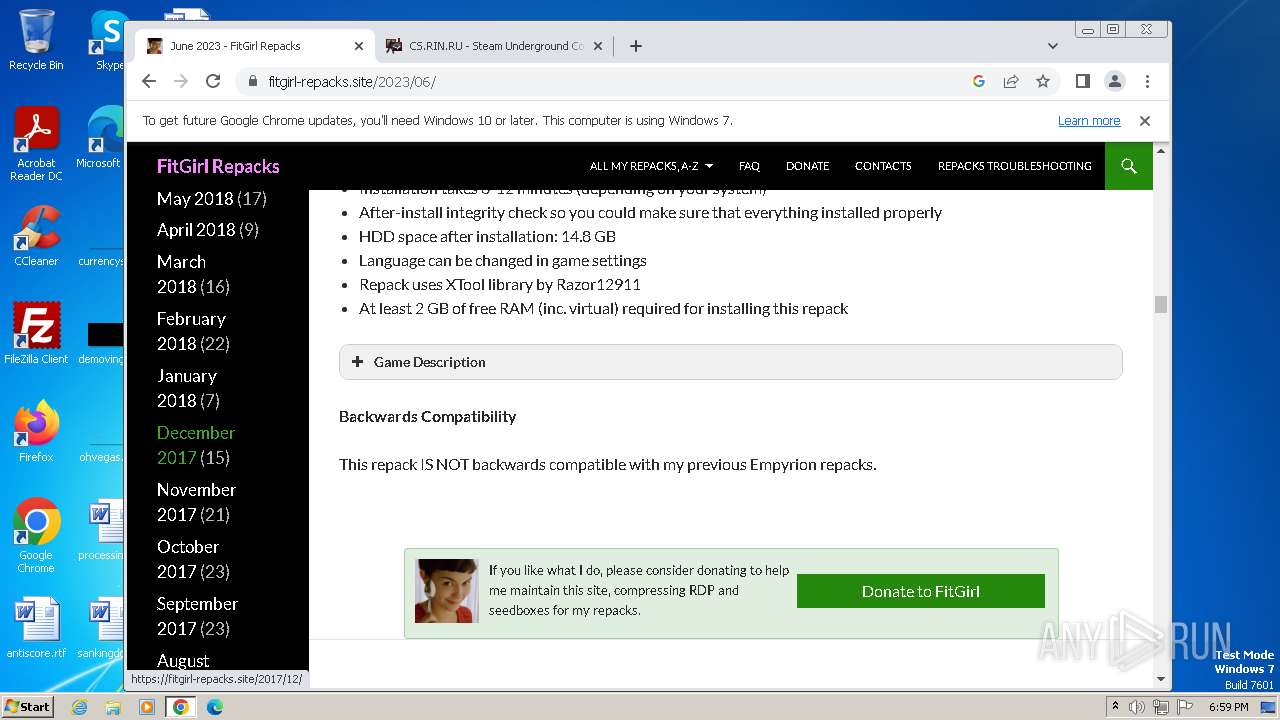
Task: Bookmark this page with the star icon
Action: pos(1043,81)
